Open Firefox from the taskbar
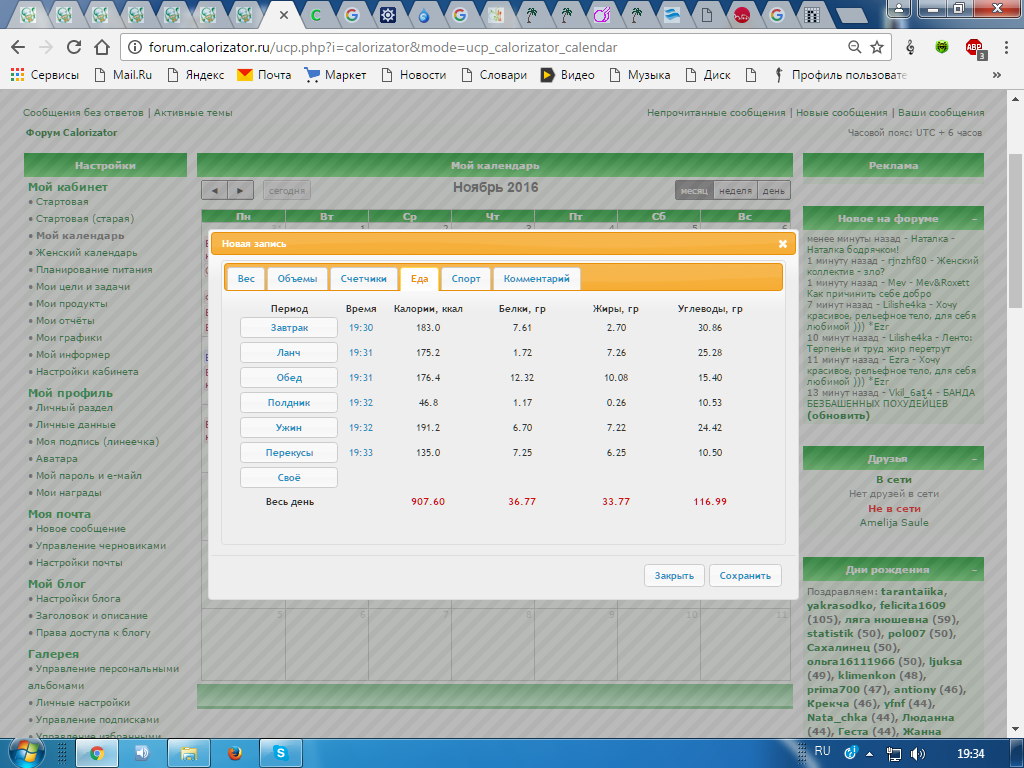1024x768 pixels. coord(234,754)
